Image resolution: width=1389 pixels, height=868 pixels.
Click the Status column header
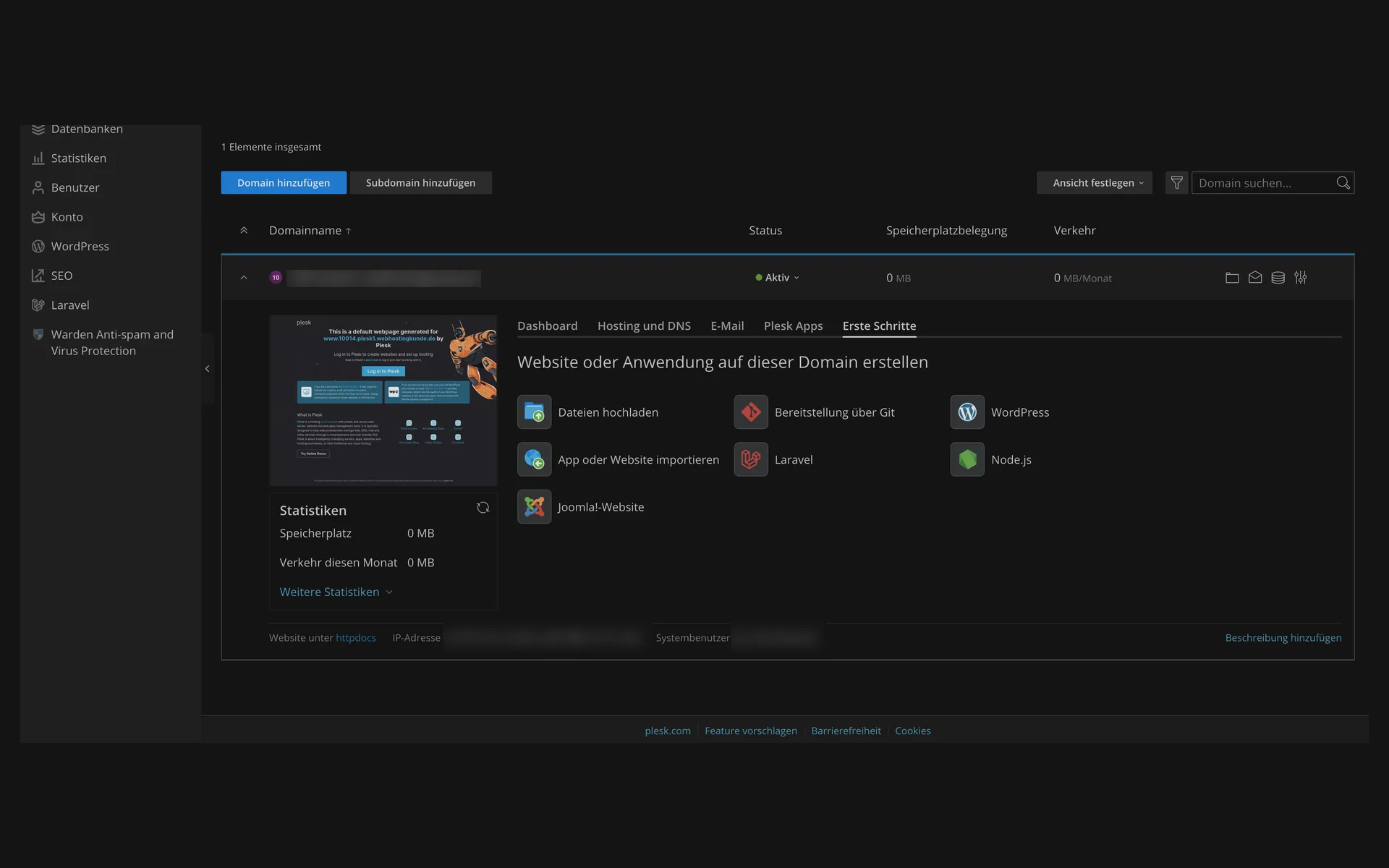(x=765, y=231)
